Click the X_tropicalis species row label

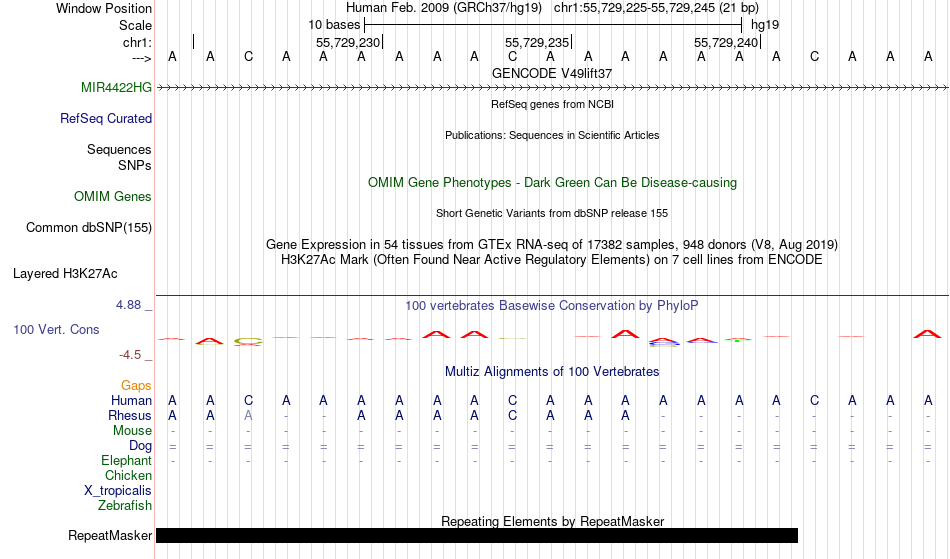tap(118, 491)
